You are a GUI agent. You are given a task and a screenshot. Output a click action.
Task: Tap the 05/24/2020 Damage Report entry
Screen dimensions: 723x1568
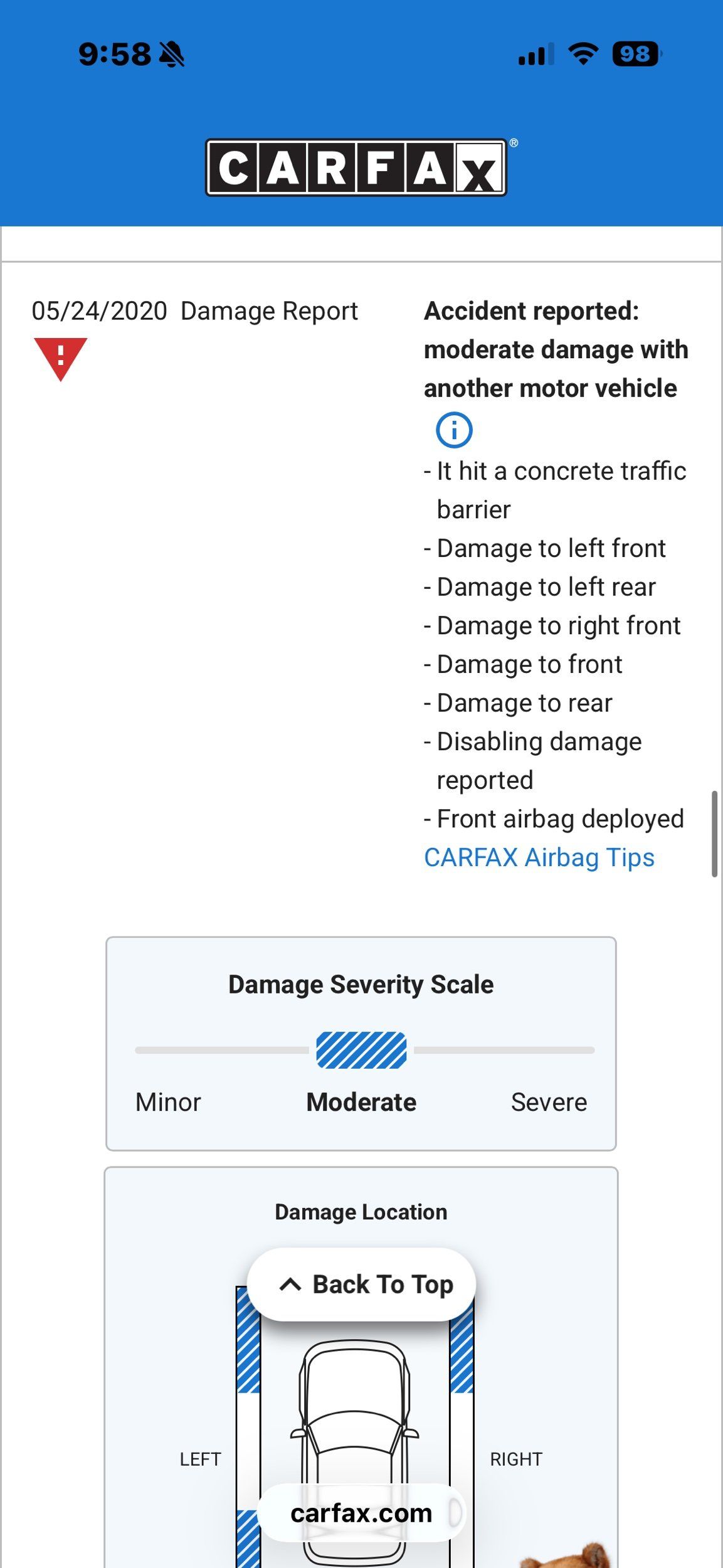[x=194, y=311]
